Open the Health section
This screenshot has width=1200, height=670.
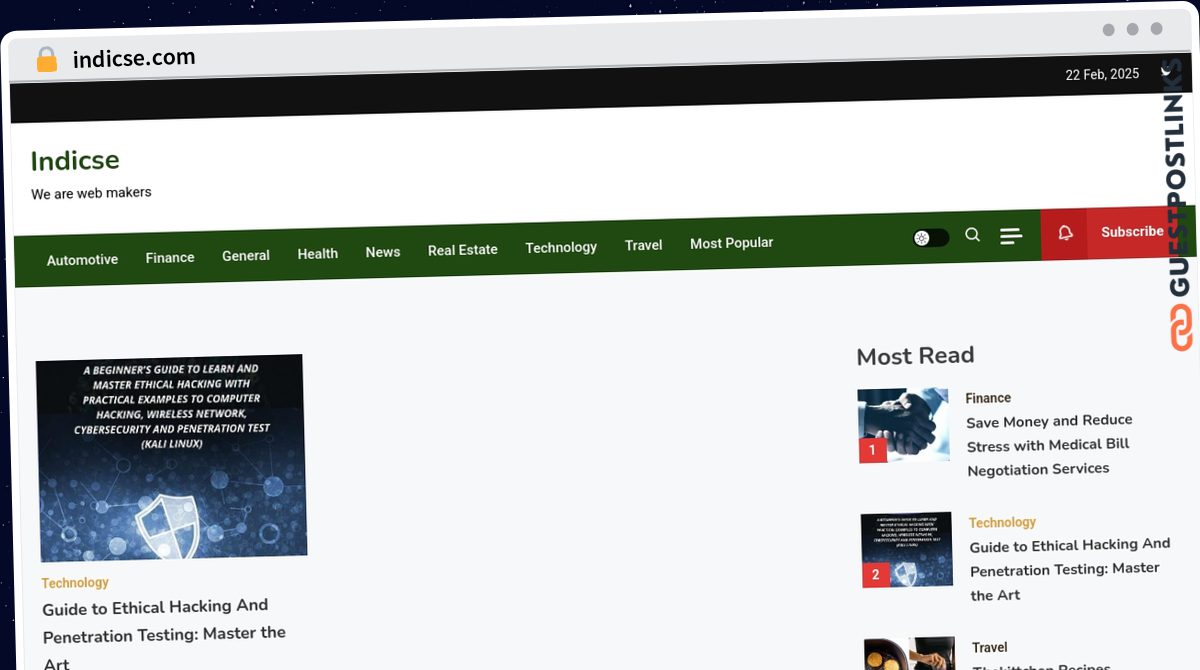[x=318, y=254]
